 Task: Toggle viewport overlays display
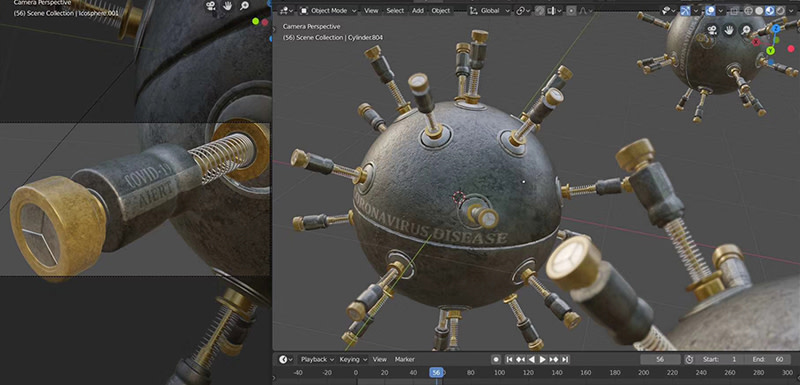[710, 10]
